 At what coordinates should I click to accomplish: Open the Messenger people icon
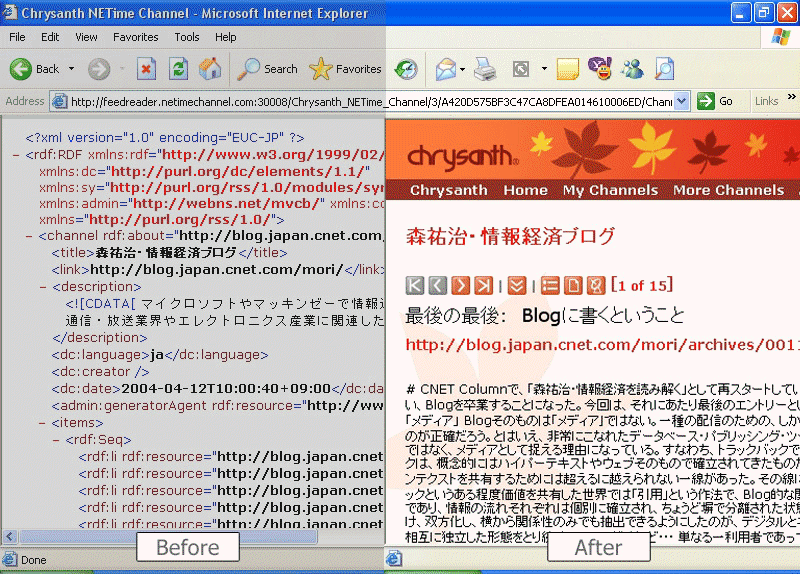(x=632, y=69)
